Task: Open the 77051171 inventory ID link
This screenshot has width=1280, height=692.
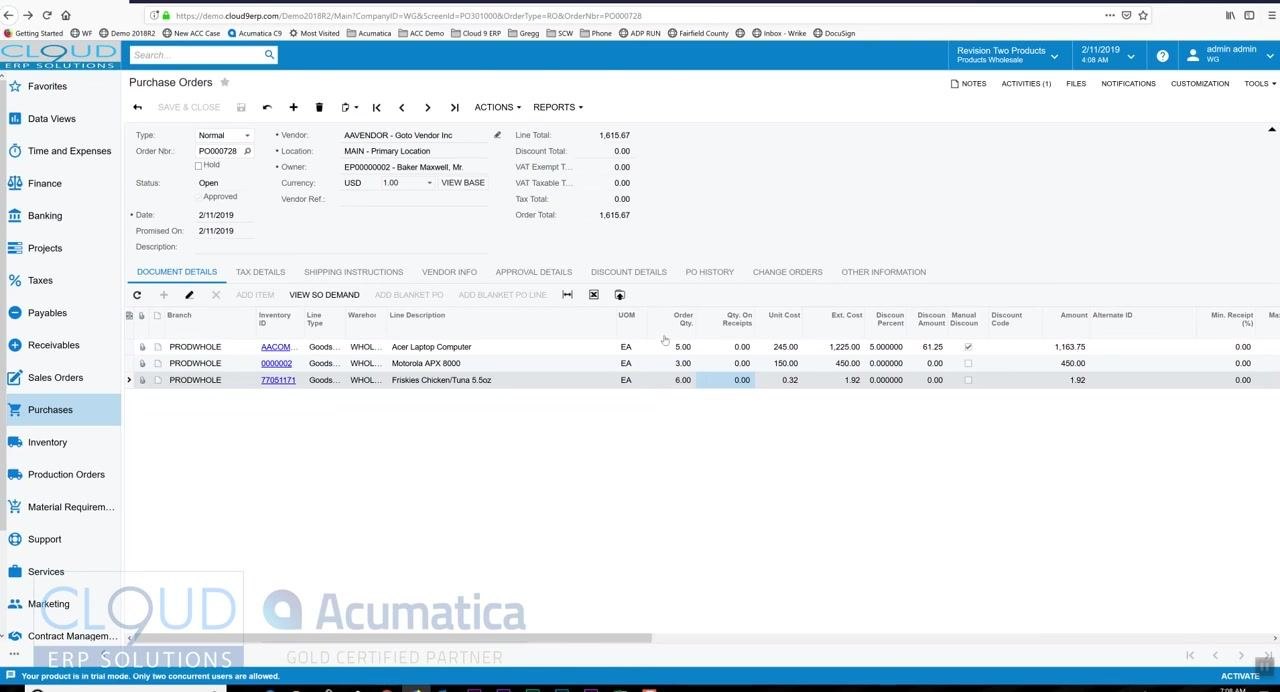Action: point(278,380)
